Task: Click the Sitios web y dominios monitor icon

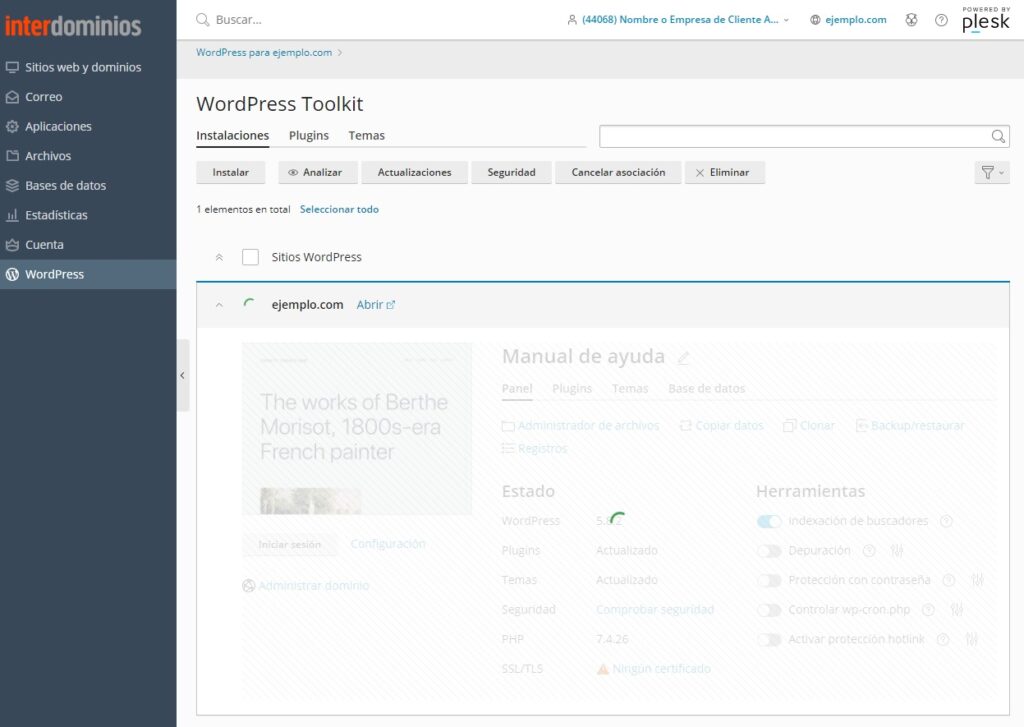Action: (12, 67)
